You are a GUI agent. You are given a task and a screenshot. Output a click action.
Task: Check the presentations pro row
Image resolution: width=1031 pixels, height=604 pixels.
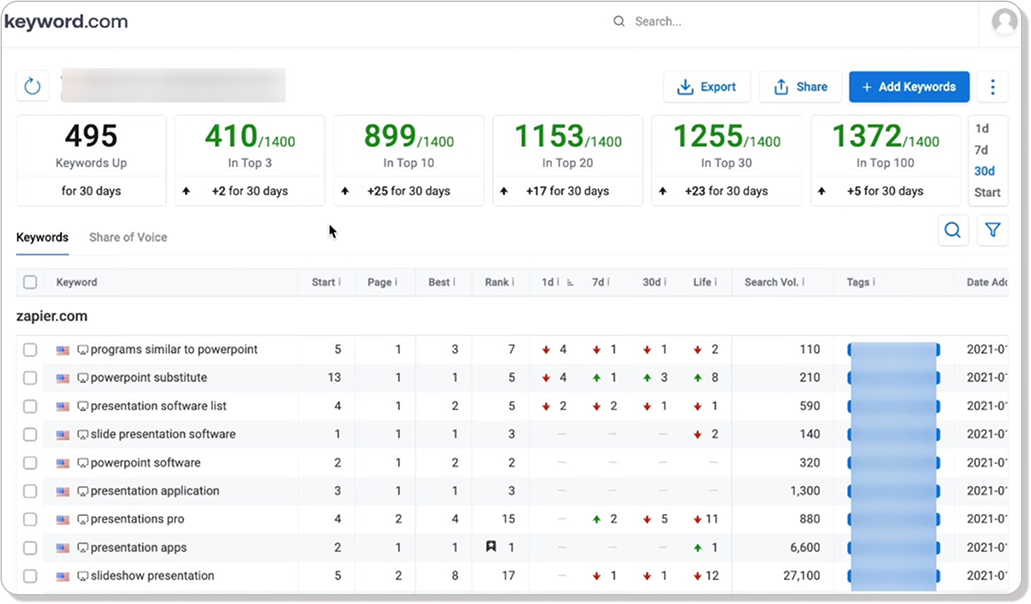[30, 519]
